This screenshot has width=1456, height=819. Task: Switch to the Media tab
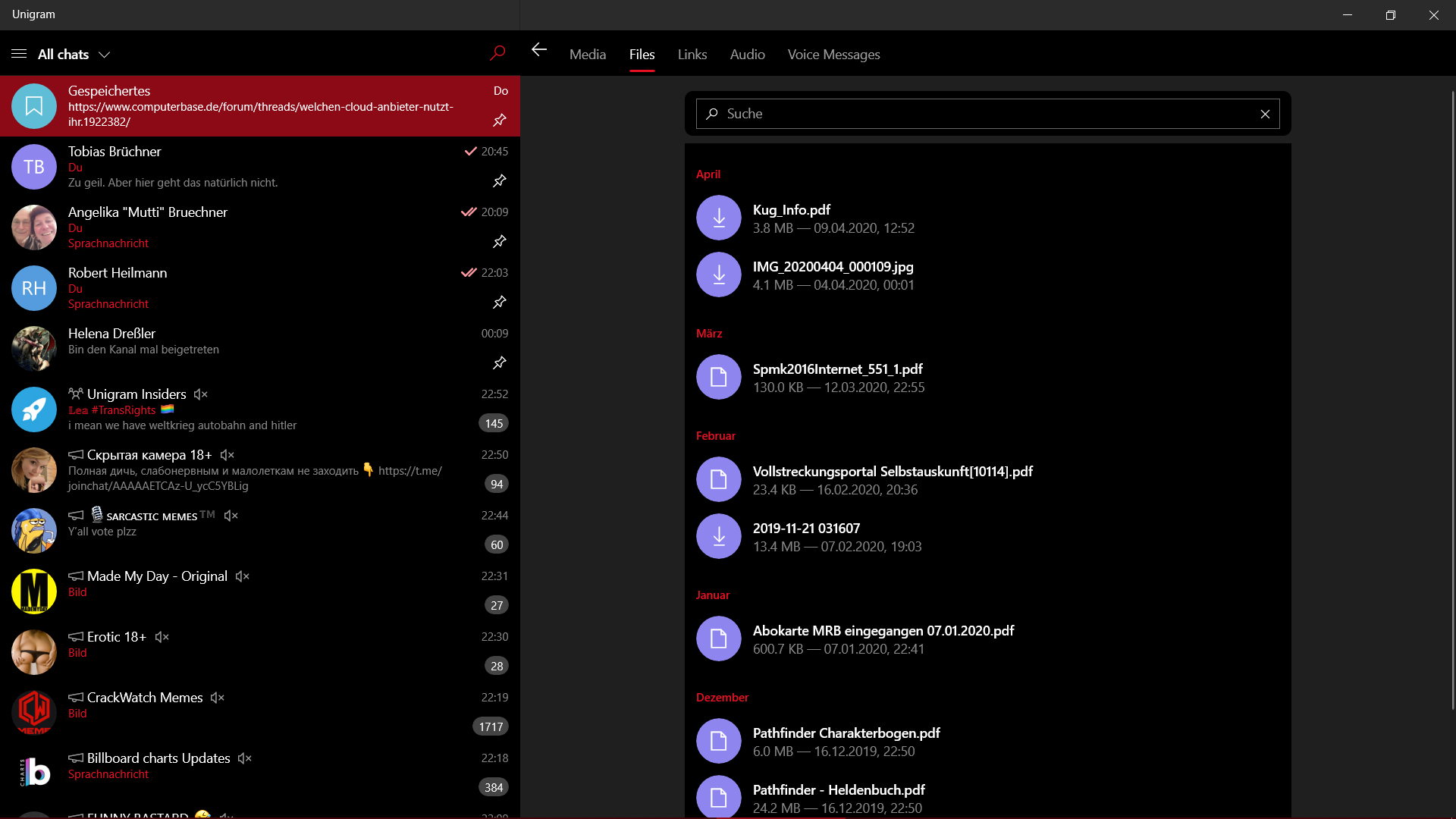pyautogui.click(x=587, y=55)
